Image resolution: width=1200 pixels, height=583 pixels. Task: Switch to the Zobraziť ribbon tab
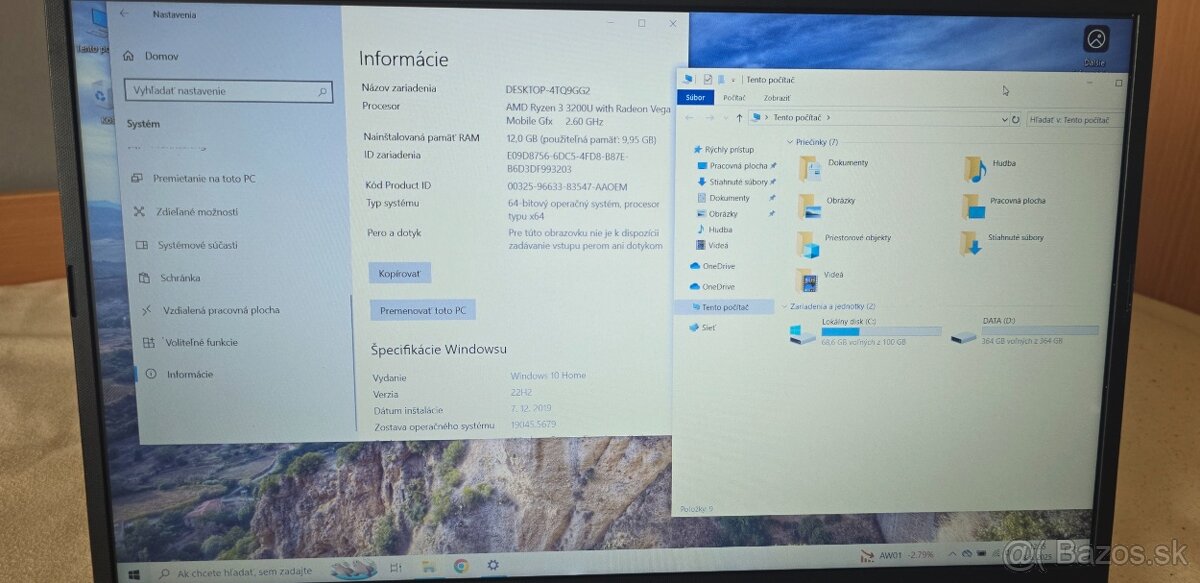(x=777, y=98)
